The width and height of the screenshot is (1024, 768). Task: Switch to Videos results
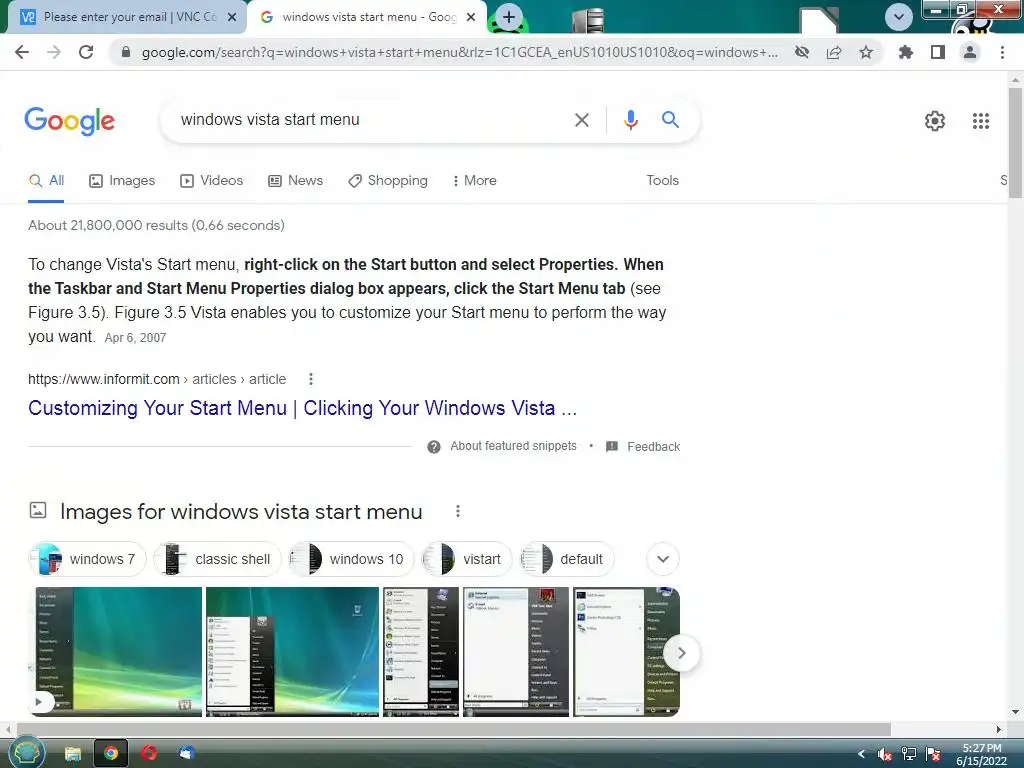coord(212,181)
